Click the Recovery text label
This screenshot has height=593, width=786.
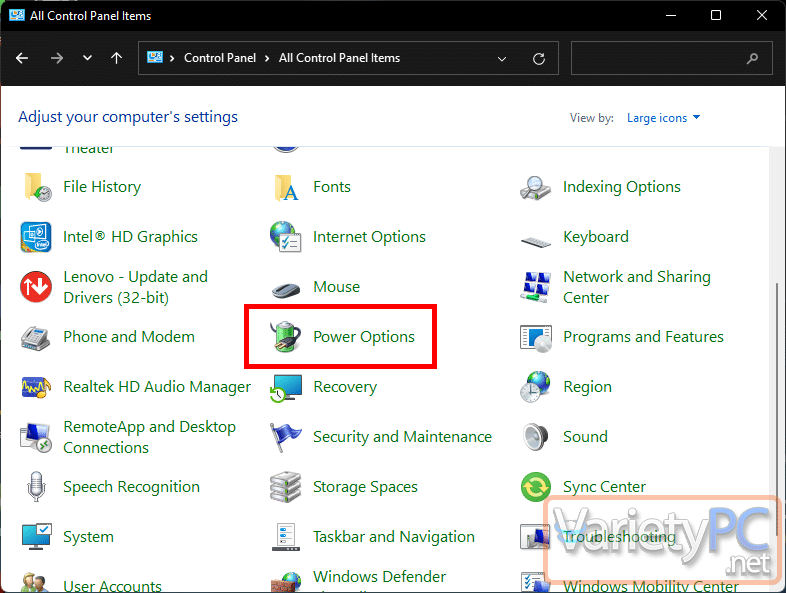pos(345,387)
